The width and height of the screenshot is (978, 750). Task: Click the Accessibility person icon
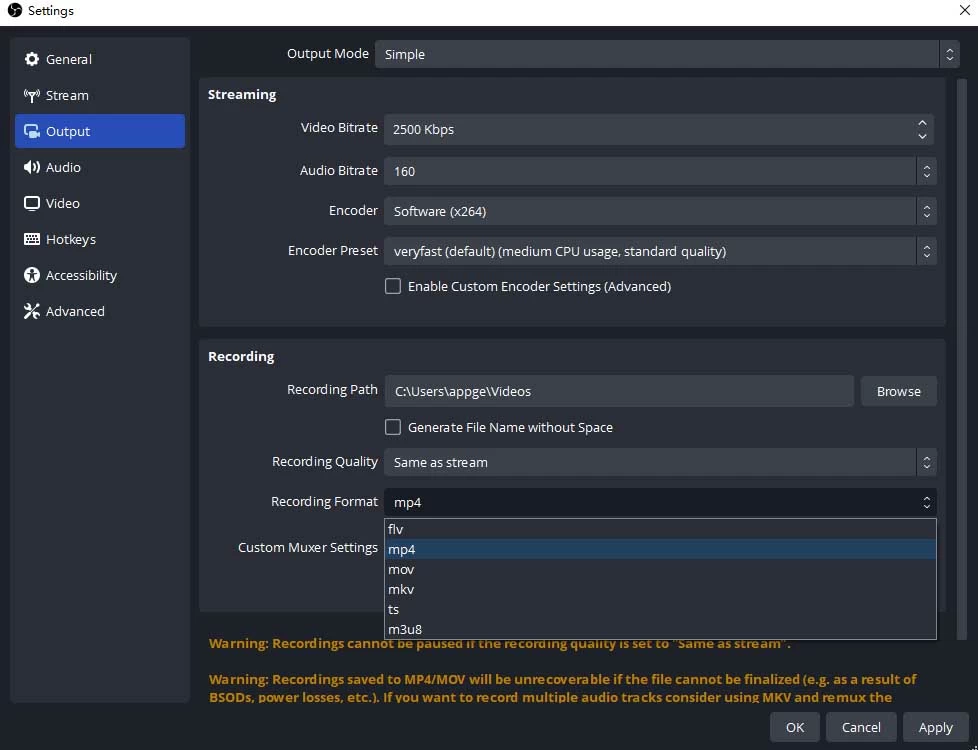(x=32, y=275)
